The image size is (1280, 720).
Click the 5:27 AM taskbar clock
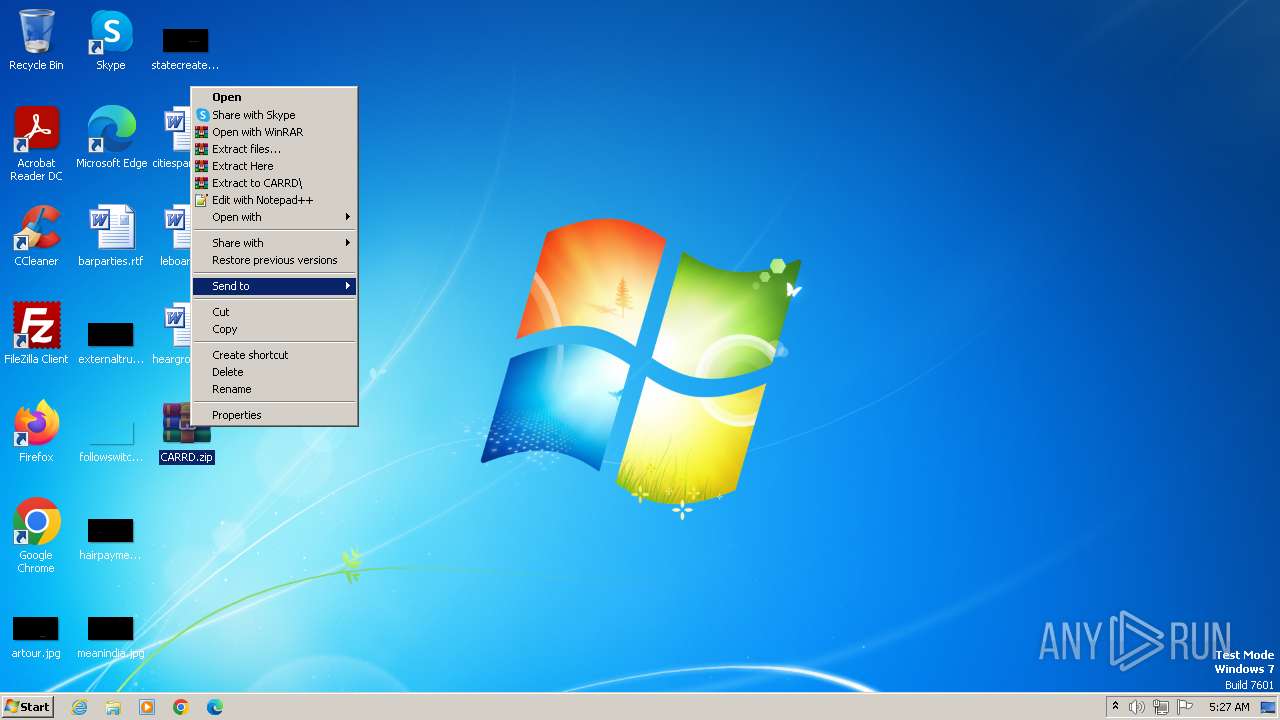click(x=1229, y=707)
